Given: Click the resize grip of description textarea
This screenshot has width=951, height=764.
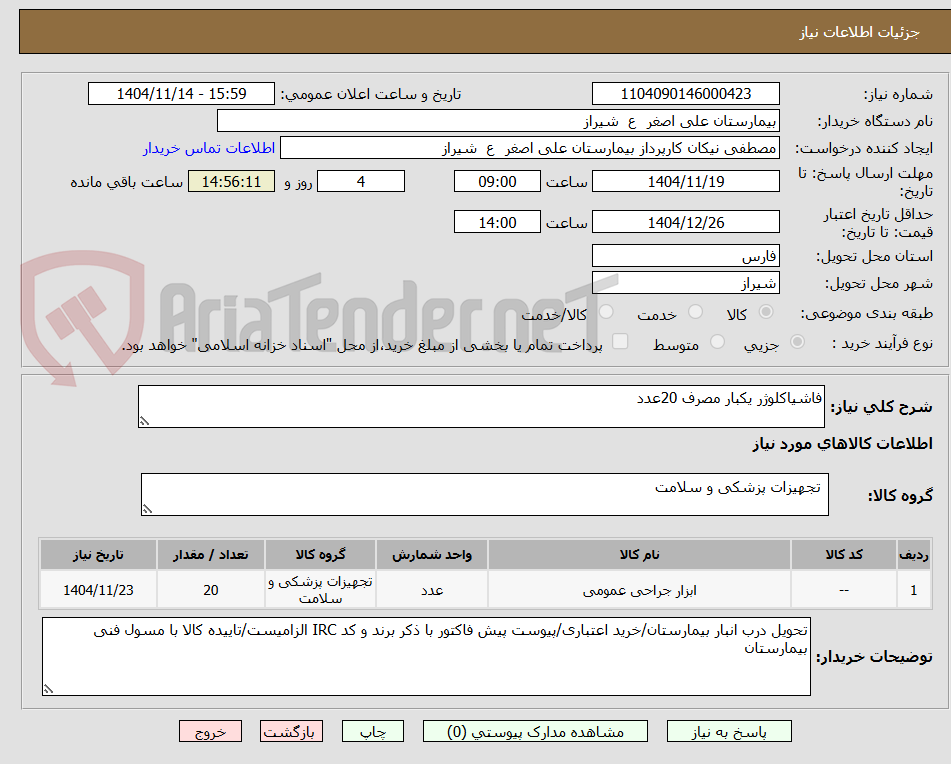Looking at the screenshot, I should point(144,421).
